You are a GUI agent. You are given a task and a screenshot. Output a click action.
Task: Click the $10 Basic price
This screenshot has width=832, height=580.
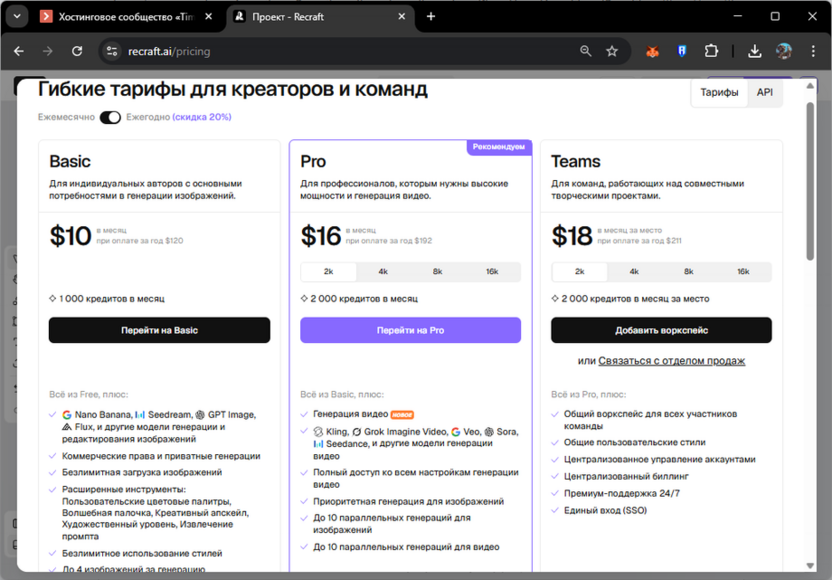(x=71, y=236)
